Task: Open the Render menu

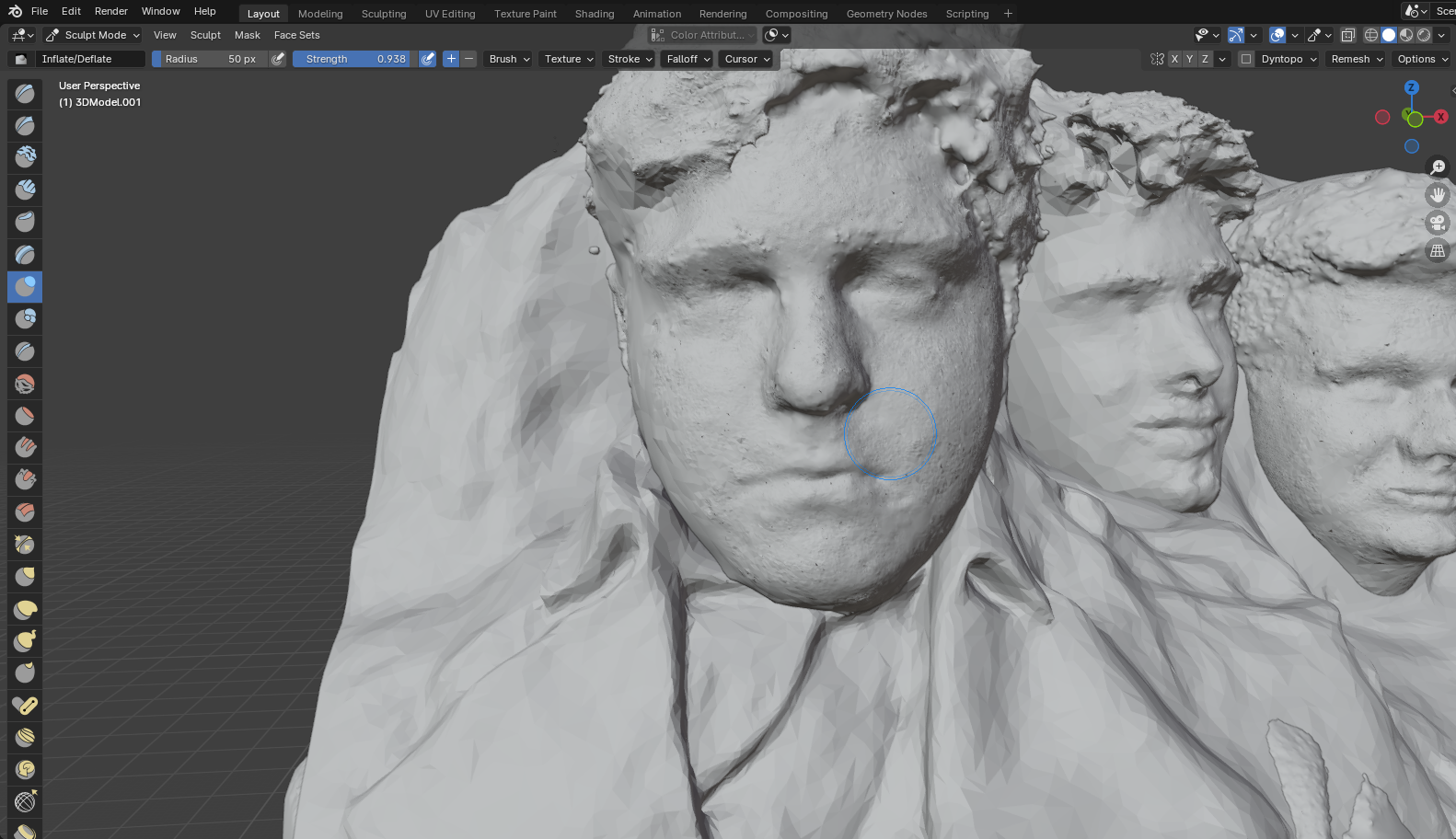Action: 111,11
